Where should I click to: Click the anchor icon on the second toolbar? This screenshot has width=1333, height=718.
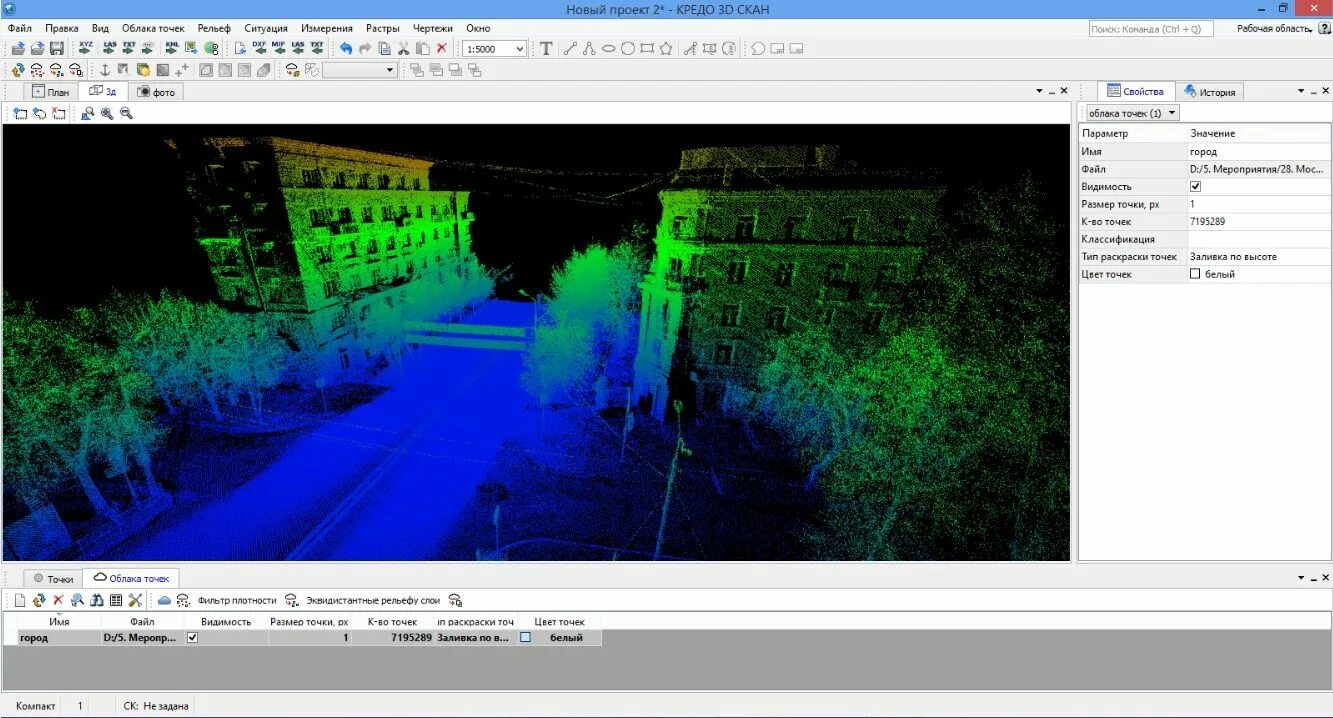point(105,69)
